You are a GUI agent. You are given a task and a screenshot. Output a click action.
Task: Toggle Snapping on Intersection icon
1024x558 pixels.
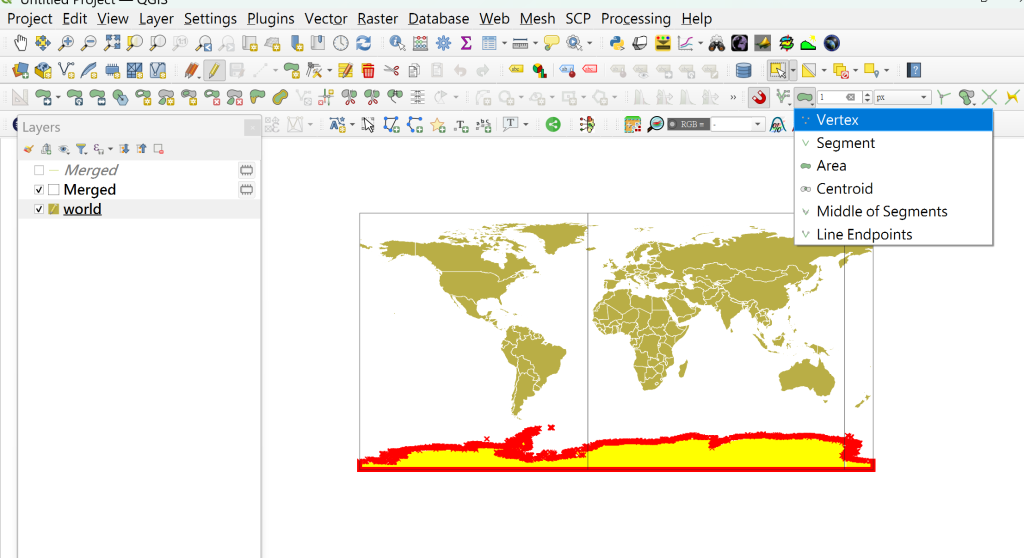point(989,97)
